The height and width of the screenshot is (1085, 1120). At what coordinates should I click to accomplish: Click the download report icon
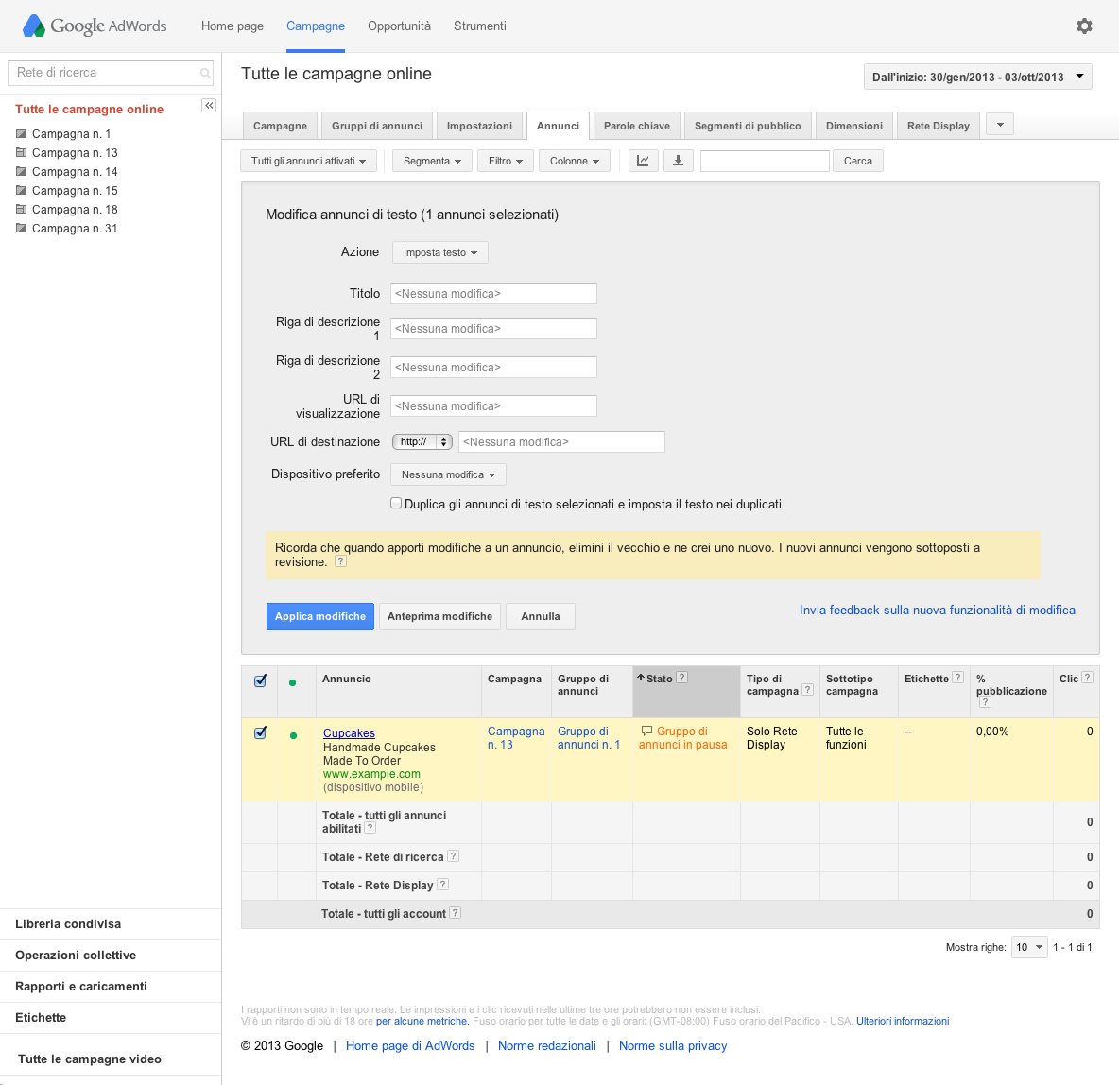[x=679, y=161]
